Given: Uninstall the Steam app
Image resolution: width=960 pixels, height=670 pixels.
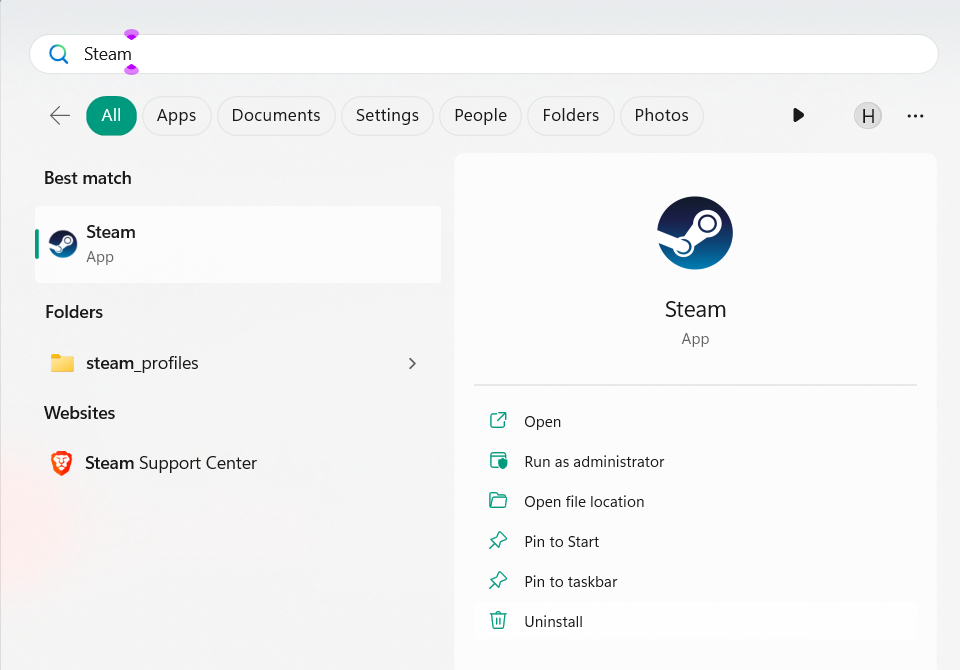Looking at the screenshot, I should (x=553, y=622).
